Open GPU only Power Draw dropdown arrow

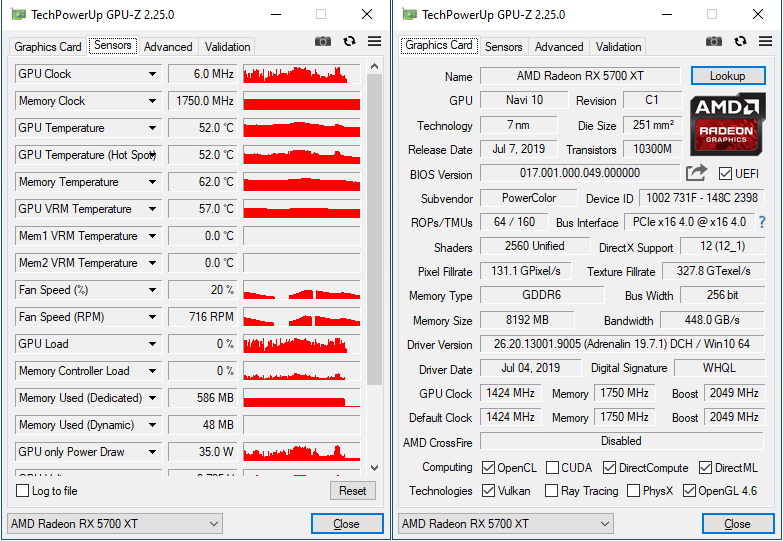coord(152,452)
